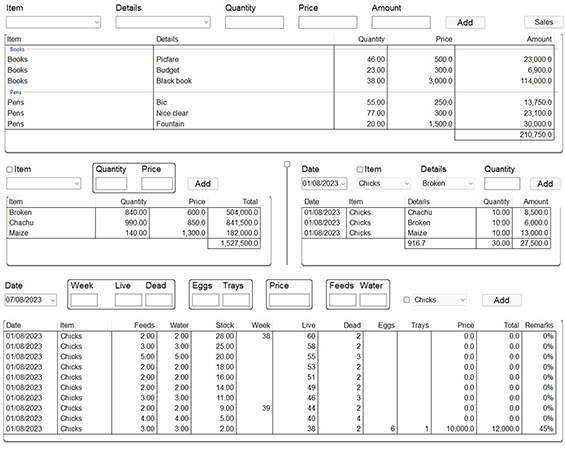
Task: Click the stock panel Price field
Action: (157, 183)
